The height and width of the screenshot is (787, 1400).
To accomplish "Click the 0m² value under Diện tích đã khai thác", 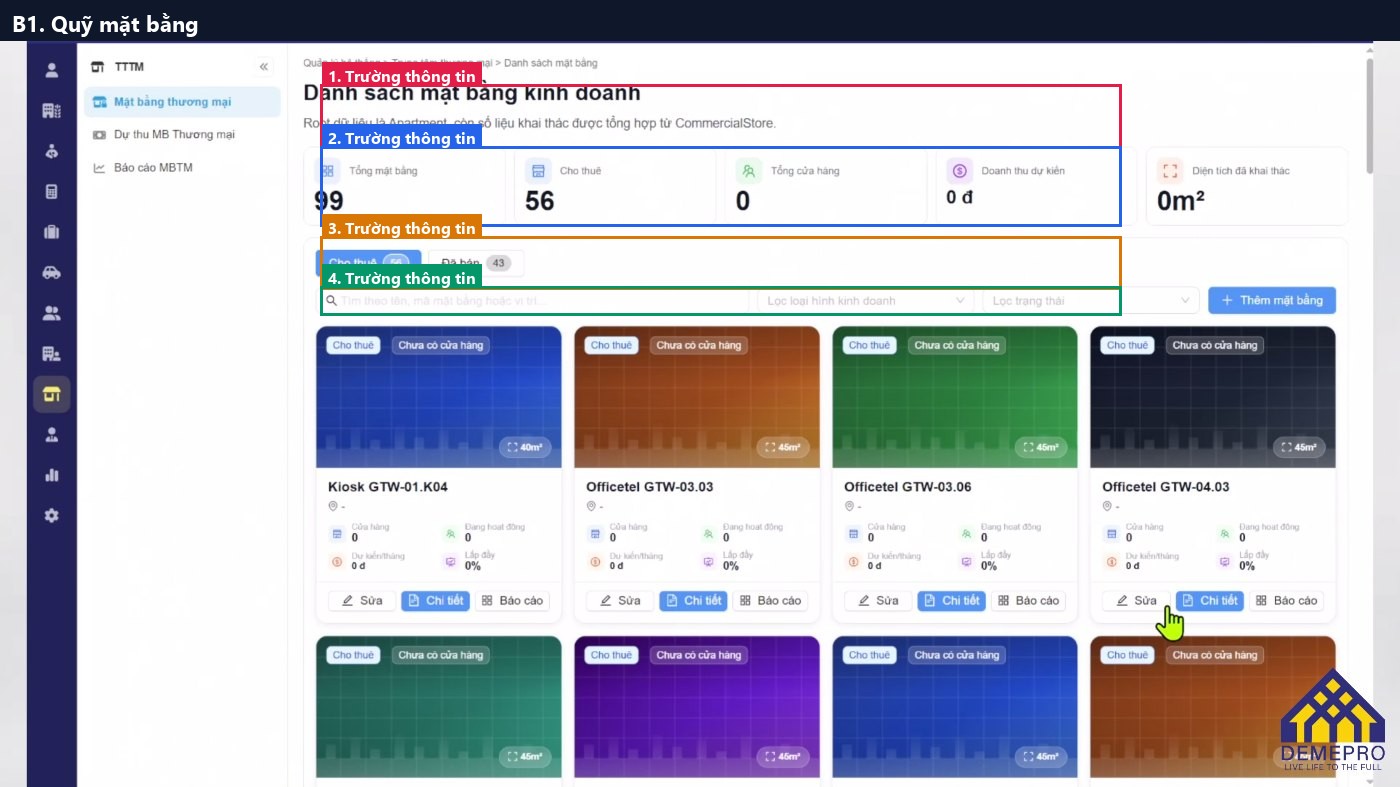I will 1181,201.
